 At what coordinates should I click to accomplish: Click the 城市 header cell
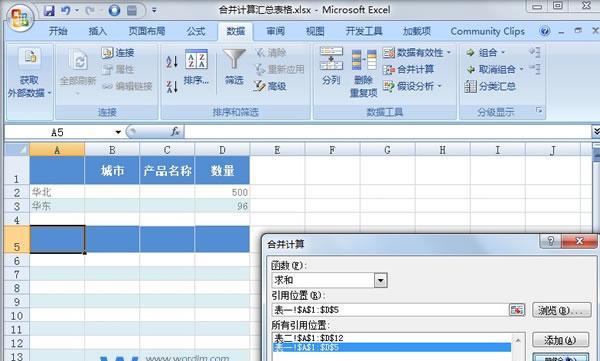coord(112,170)
